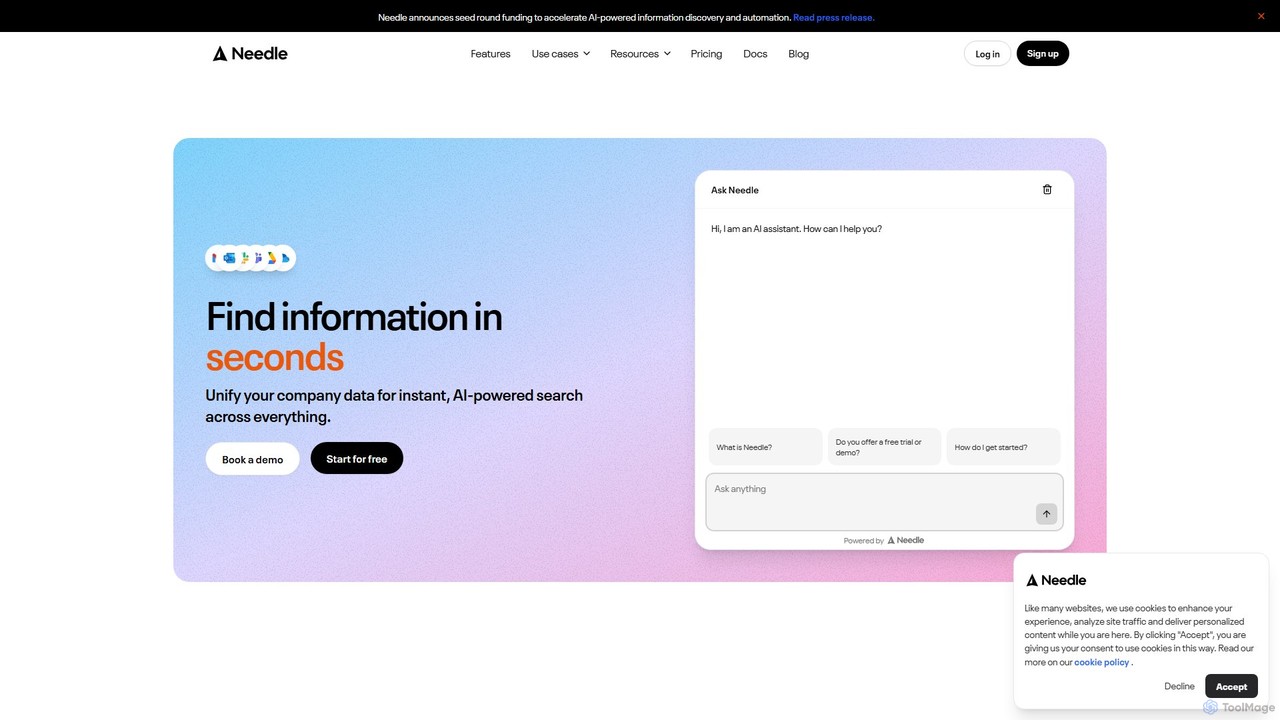Image resolution: width=1280 pixels, height=720 pixels.
Task: Select the 'How do I get started?' suggestion
Action: click(x=1003, y=447)
